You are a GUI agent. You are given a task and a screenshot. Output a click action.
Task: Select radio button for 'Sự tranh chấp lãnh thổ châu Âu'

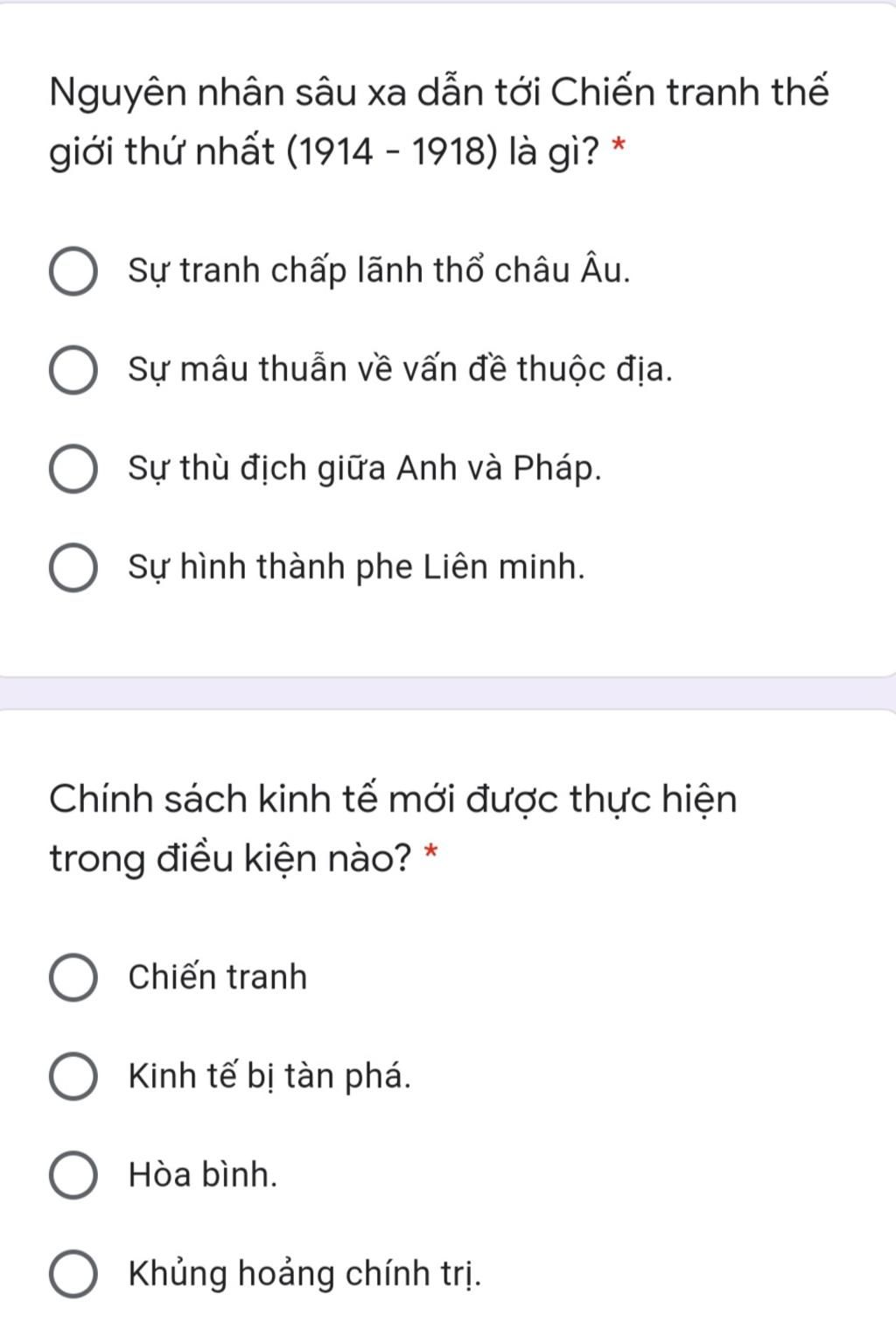click(73, 271)
